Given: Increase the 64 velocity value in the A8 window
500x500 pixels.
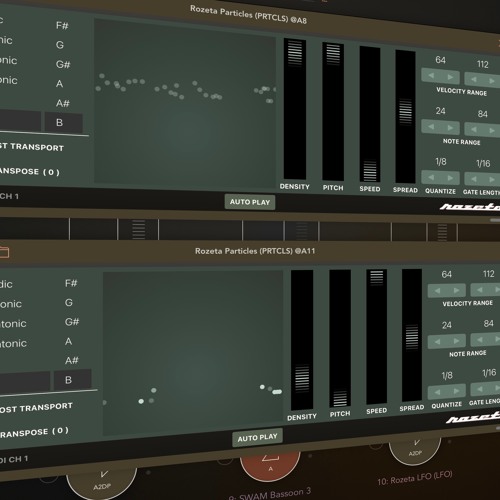Looking at the screenshot, I should pos(450,77).
